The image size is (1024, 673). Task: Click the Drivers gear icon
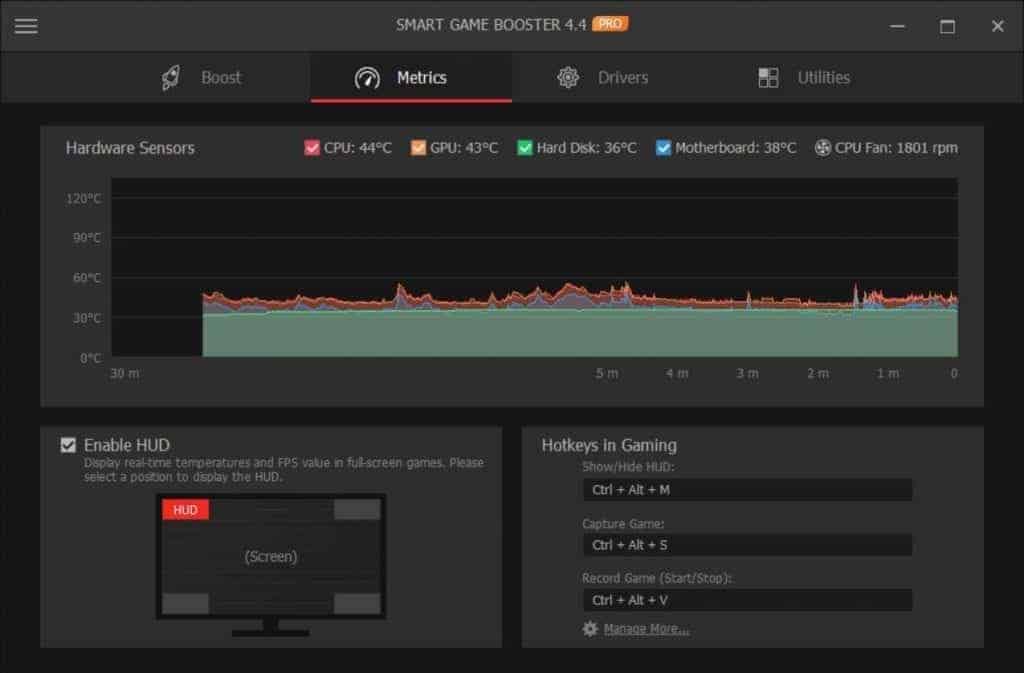pos(570,76)
